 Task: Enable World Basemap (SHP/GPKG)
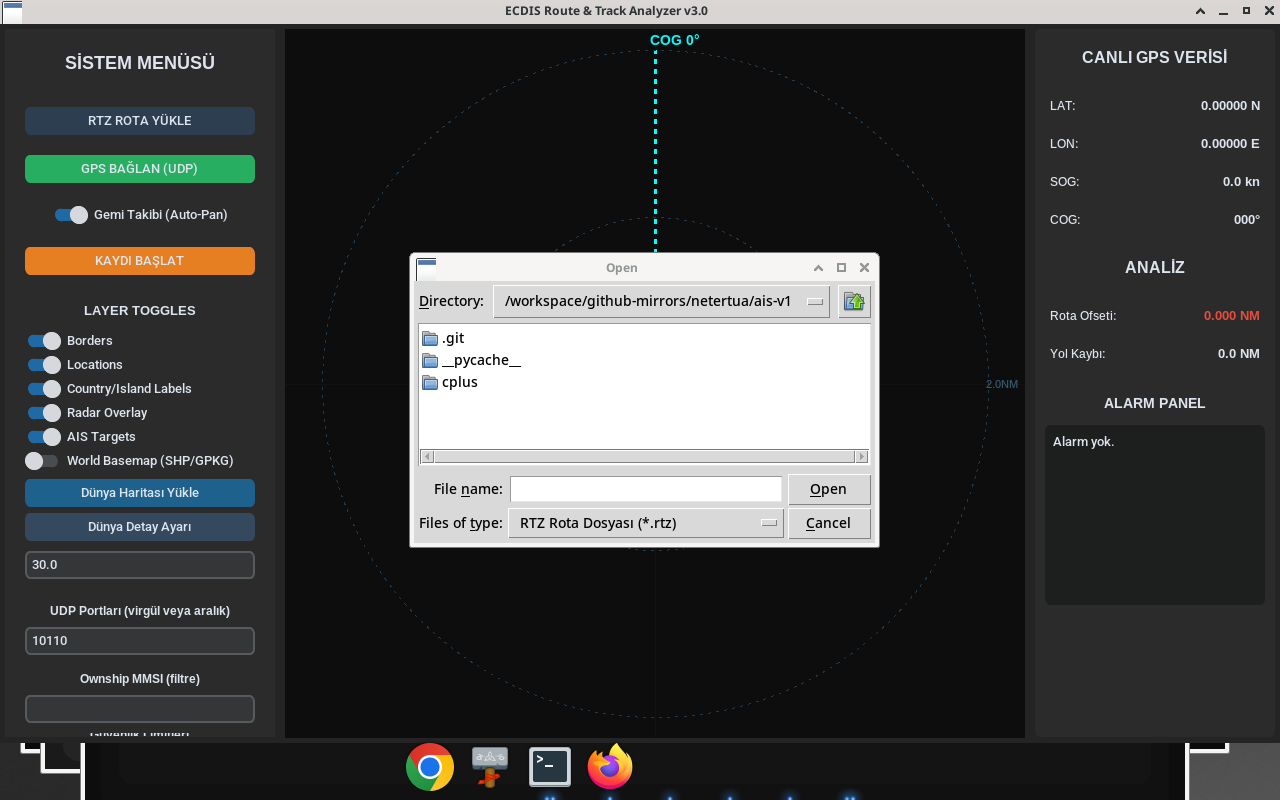pyautogui.click(x=42, y=461)
